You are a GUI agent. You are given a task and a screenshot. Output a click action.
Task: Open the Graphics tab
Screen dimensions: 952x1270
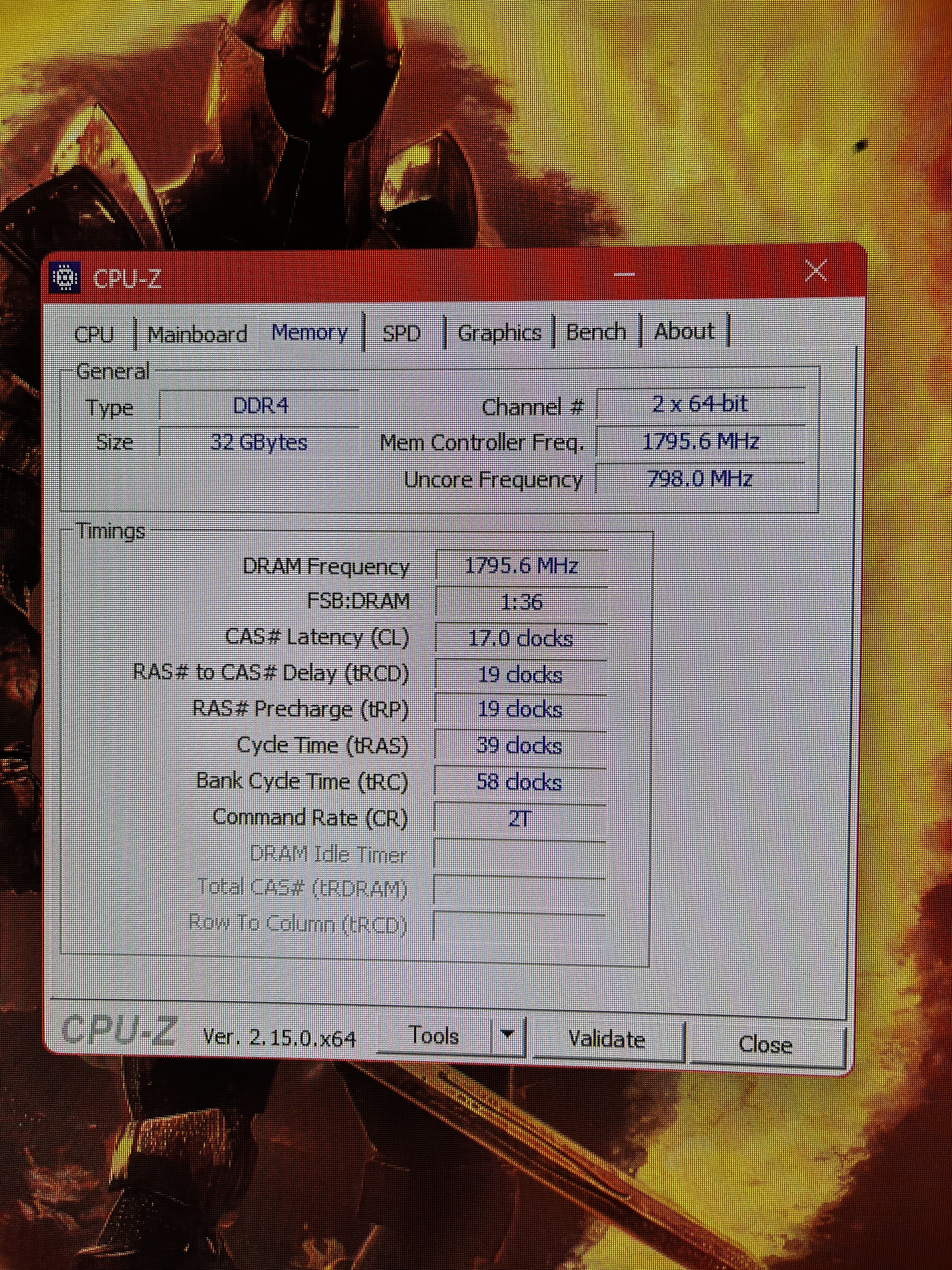[499, 332]
